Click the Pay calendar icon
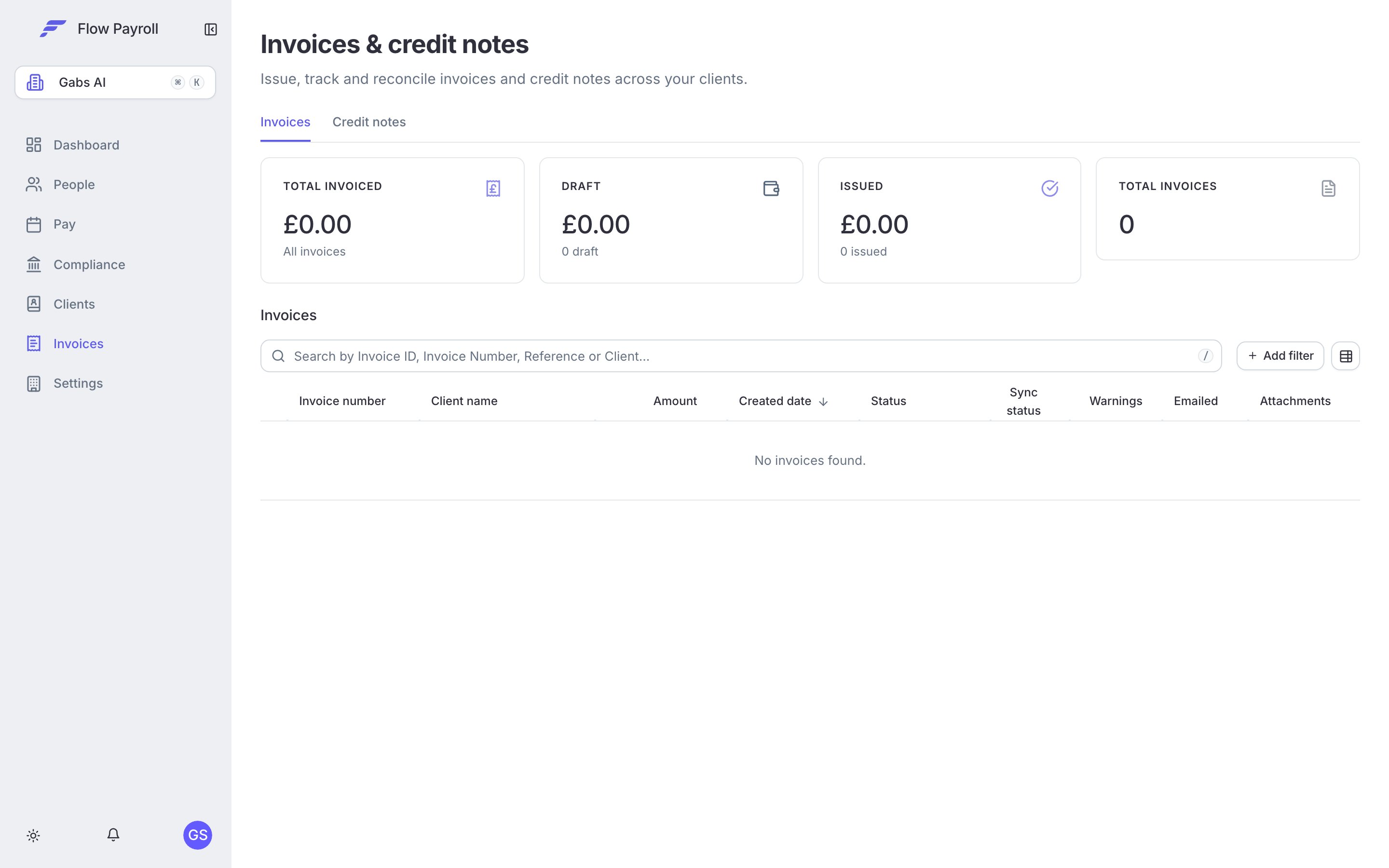This screenshot has width=1389, height=868. pyautogui.click(x=34, y=224)
